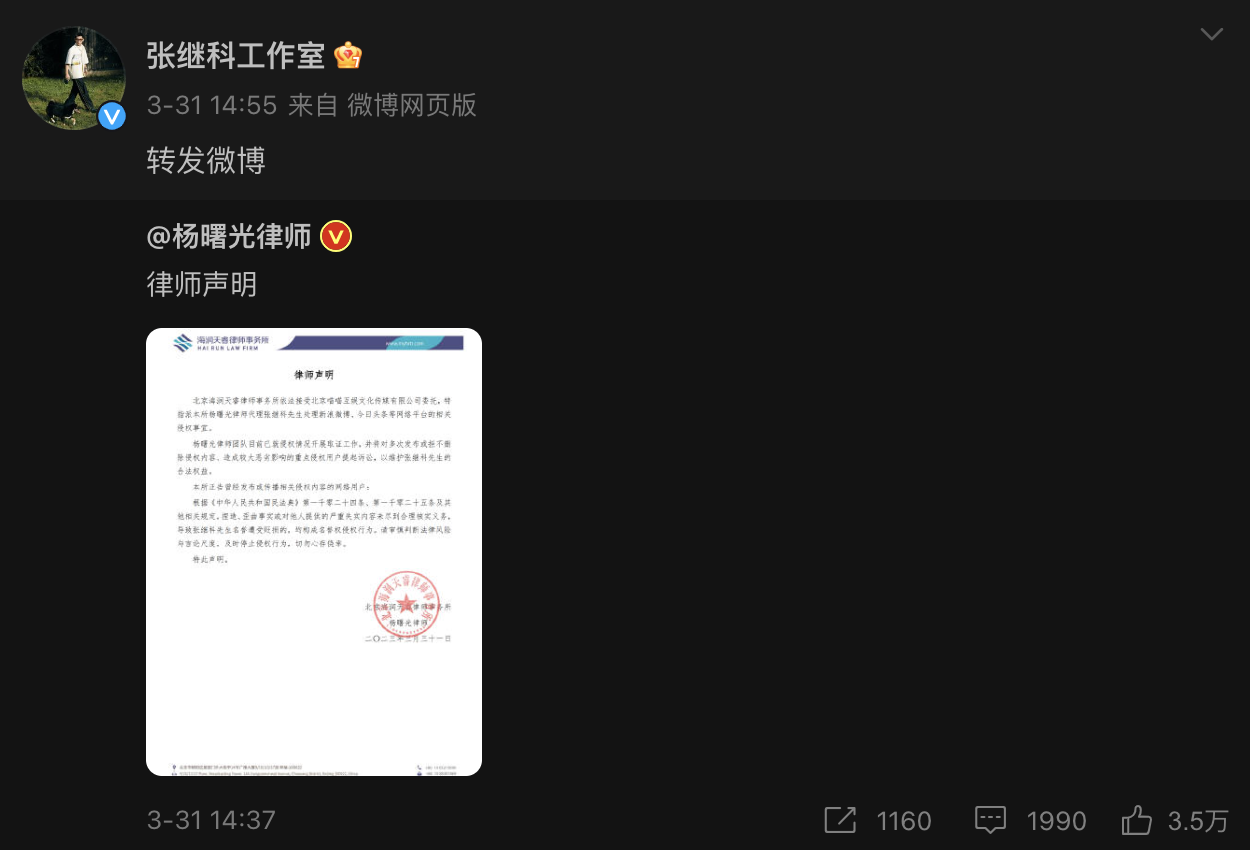Click the crown membership icon
Image resolution: width=1250 pixels, height=850 pixels.
(348, 56)
